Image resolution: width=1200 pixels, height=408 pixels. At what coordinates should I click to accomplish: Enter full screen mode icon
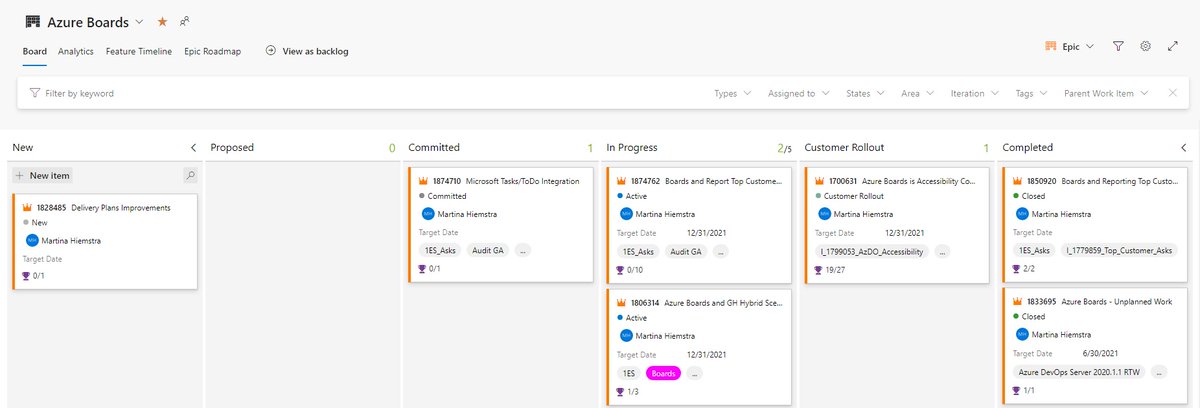(1173, 46)
